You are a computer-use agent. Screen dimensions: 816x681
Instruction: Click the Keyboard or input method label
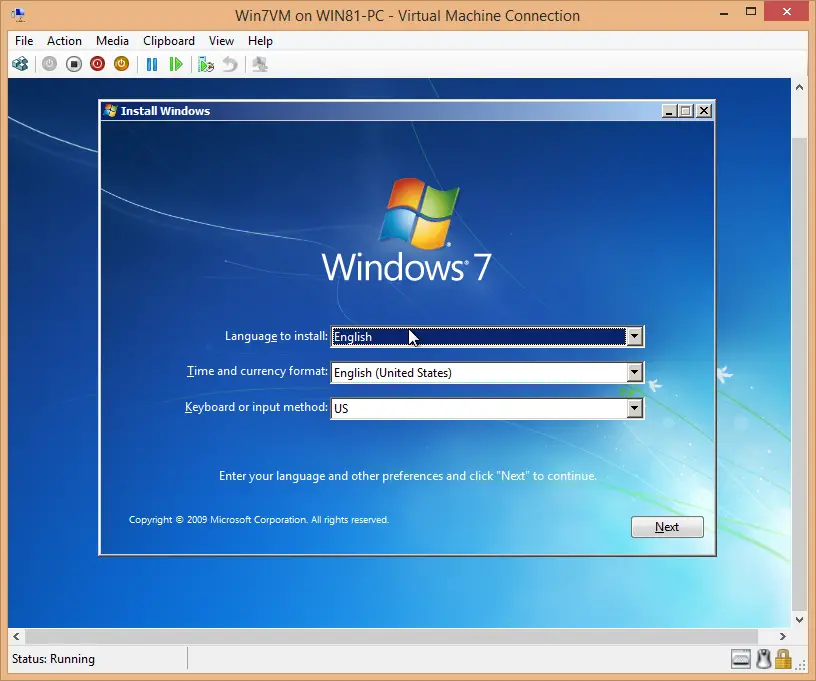(256, 407)
